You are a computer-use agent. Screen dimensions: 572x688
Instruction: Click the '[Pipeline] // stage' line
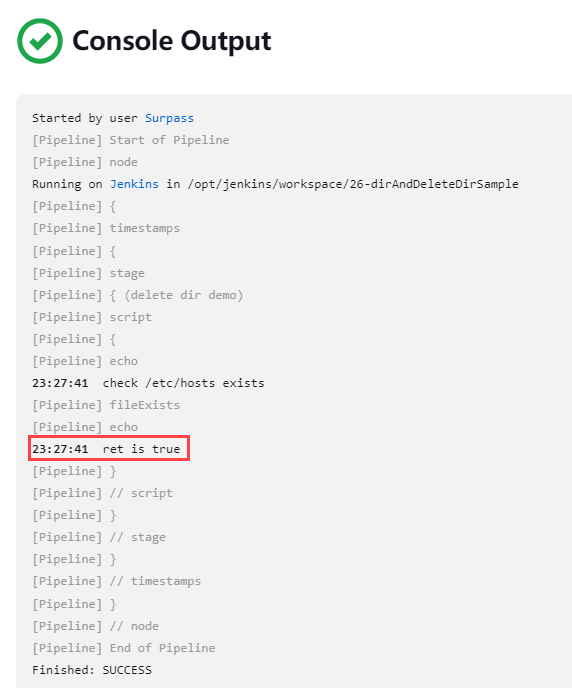click(x=99, y=537)
